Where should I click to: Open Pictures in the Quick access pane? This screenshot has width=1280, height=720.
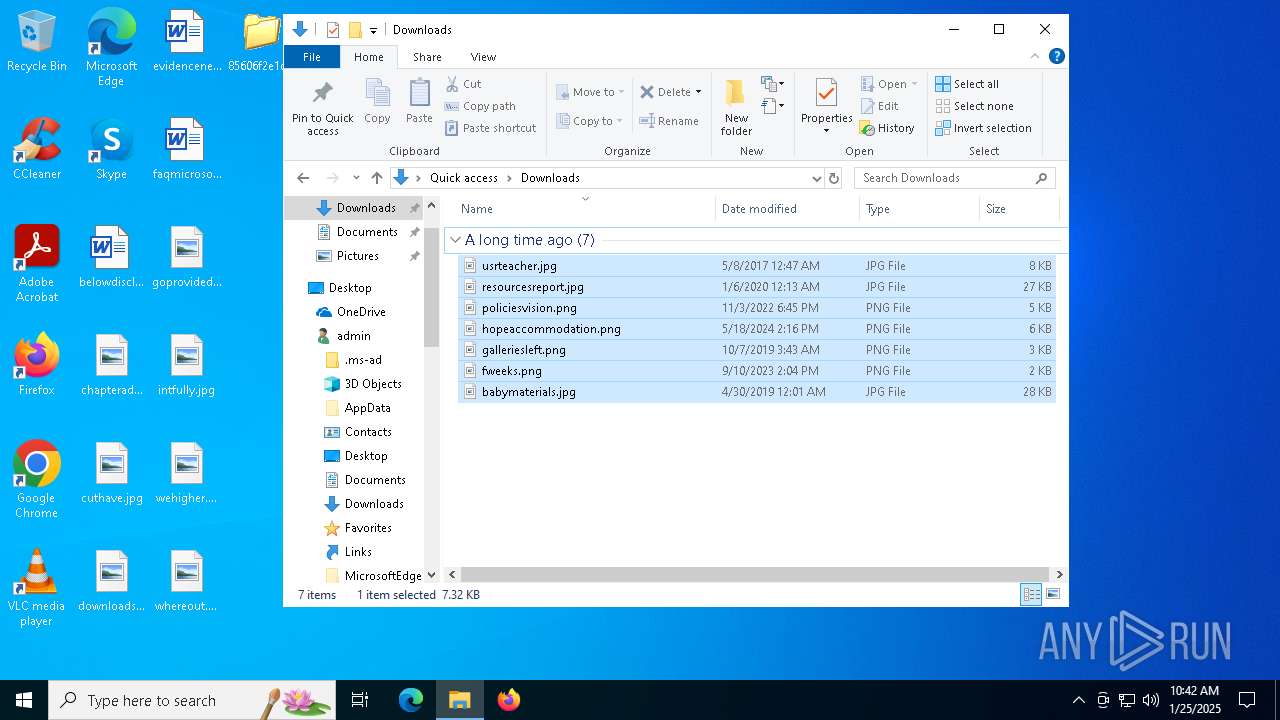point(357,256)
